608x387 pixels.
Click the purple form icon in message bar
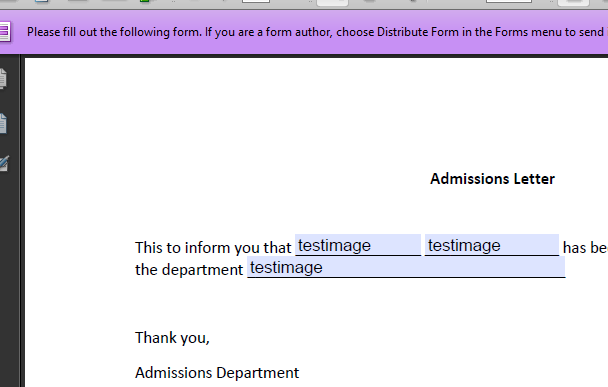point(4,32)
